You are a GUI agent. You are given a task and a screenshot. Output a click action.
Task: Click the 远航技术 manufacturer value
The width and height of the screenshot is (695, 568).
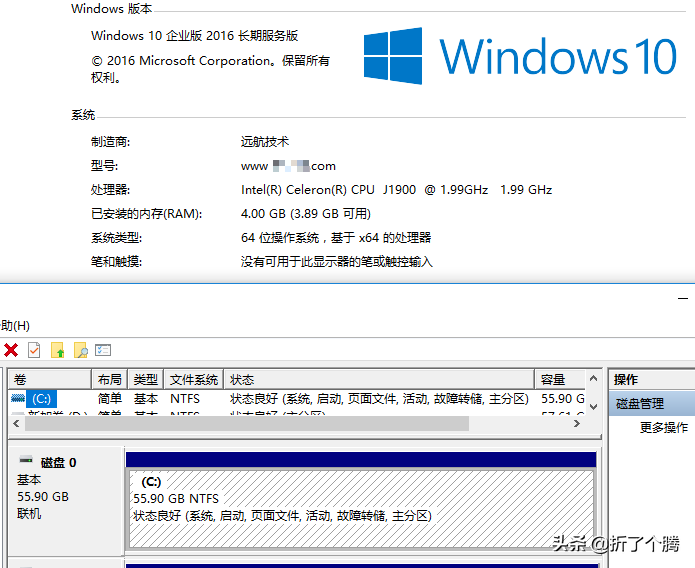(265, 142)
